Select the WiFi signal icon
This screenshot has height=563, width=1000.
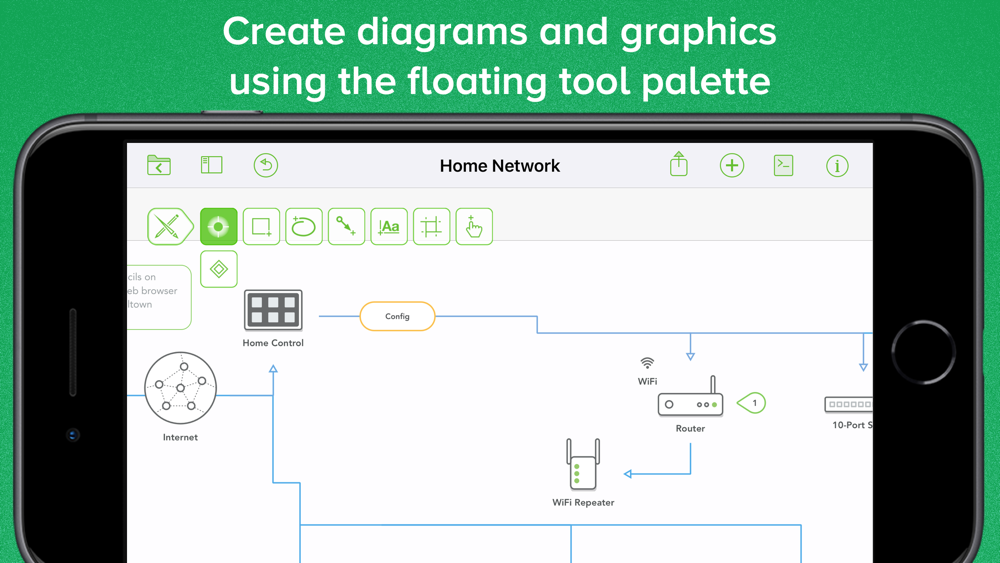click(x=647, y=363)
